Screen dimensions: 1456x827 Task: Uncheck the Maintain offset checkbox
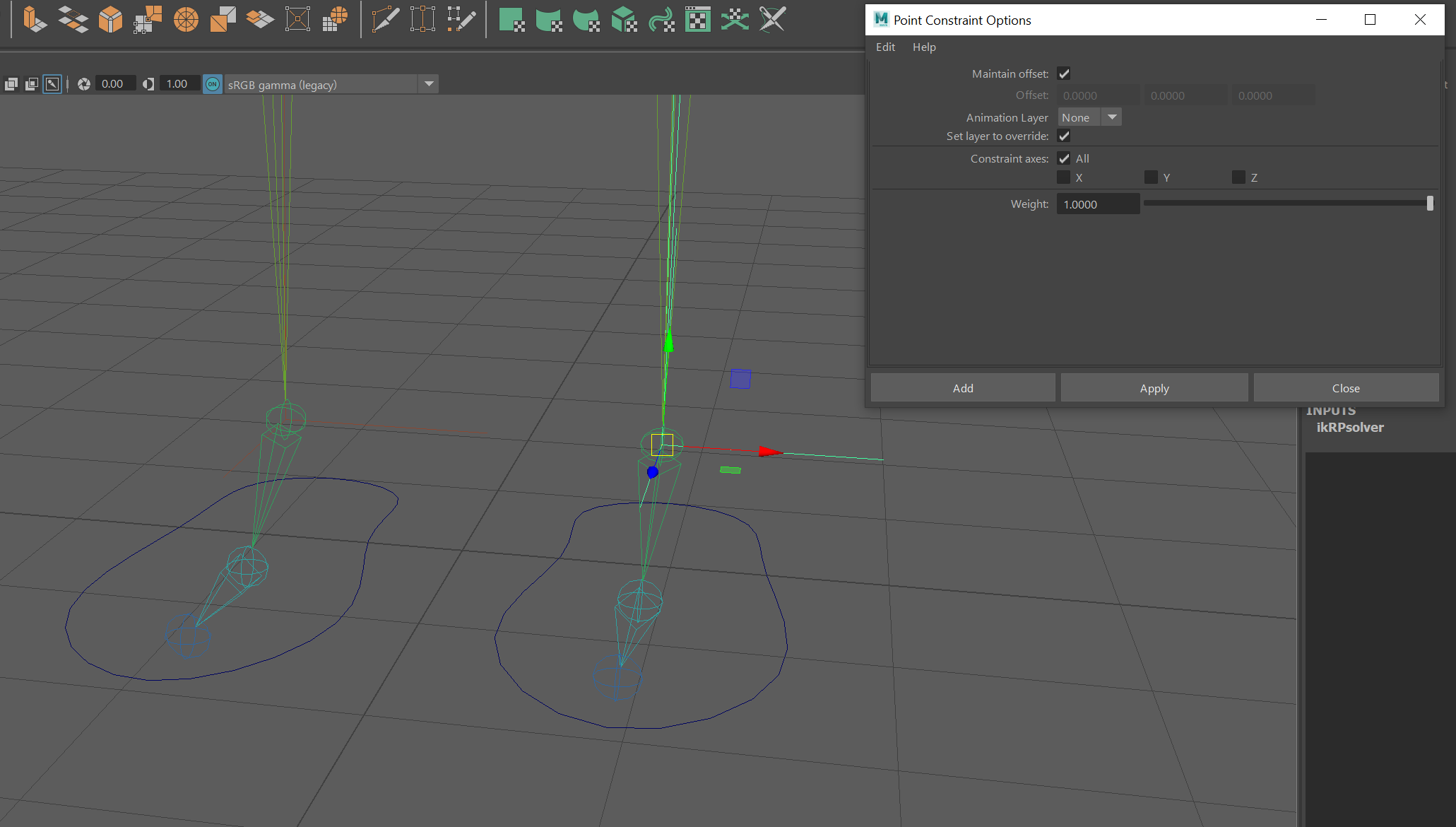tap(1064, 73)
